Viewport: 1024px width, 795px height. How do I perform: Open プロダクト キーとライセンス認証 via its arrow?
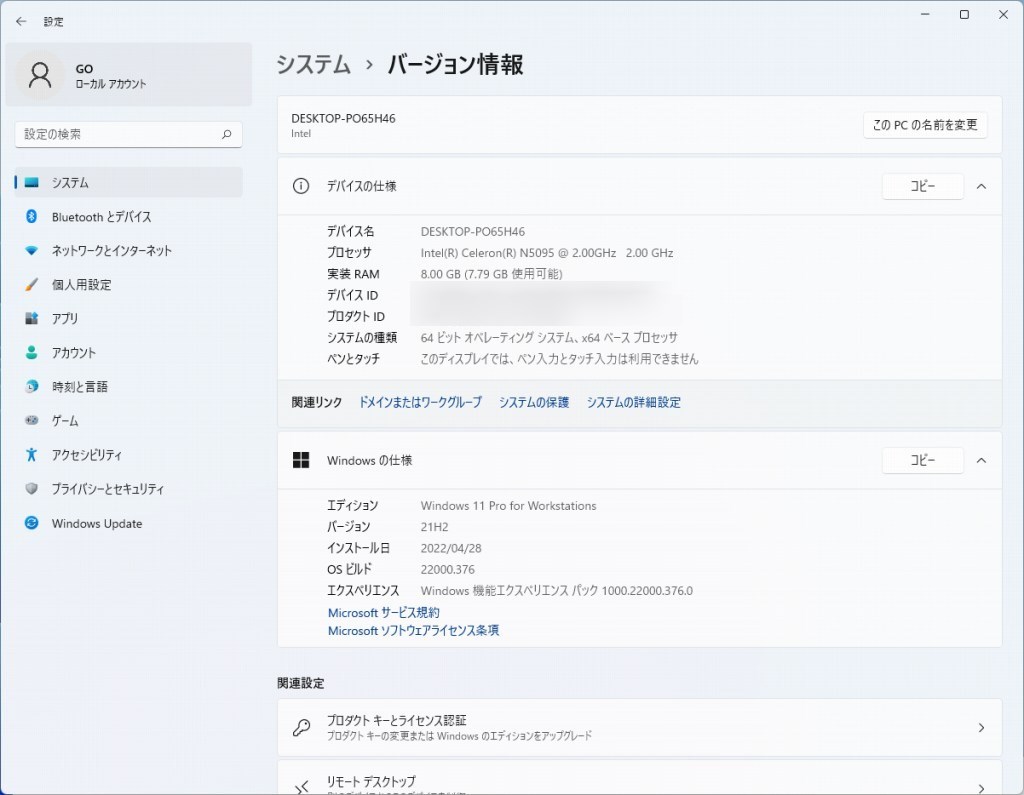coord(981,728)
